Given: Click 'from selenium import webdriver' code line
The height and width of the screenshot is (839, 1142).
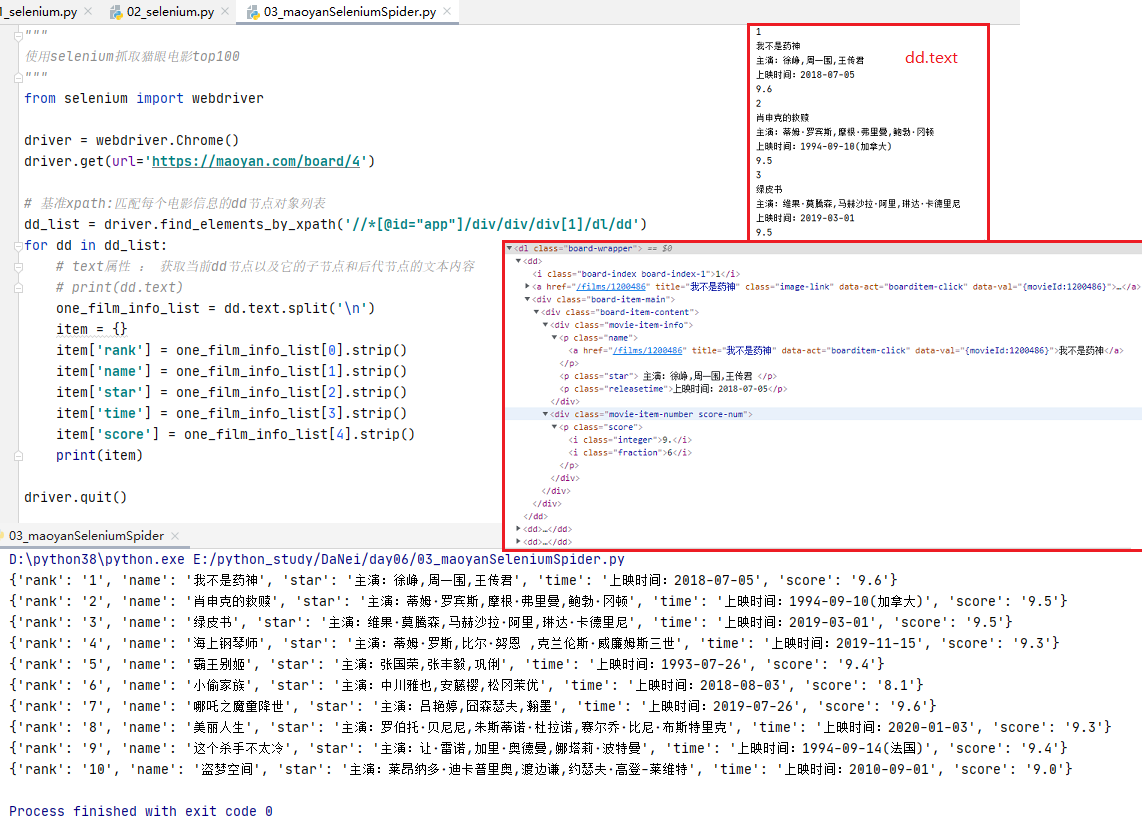Looking at the screenshot, I should (x=143, y=98).
